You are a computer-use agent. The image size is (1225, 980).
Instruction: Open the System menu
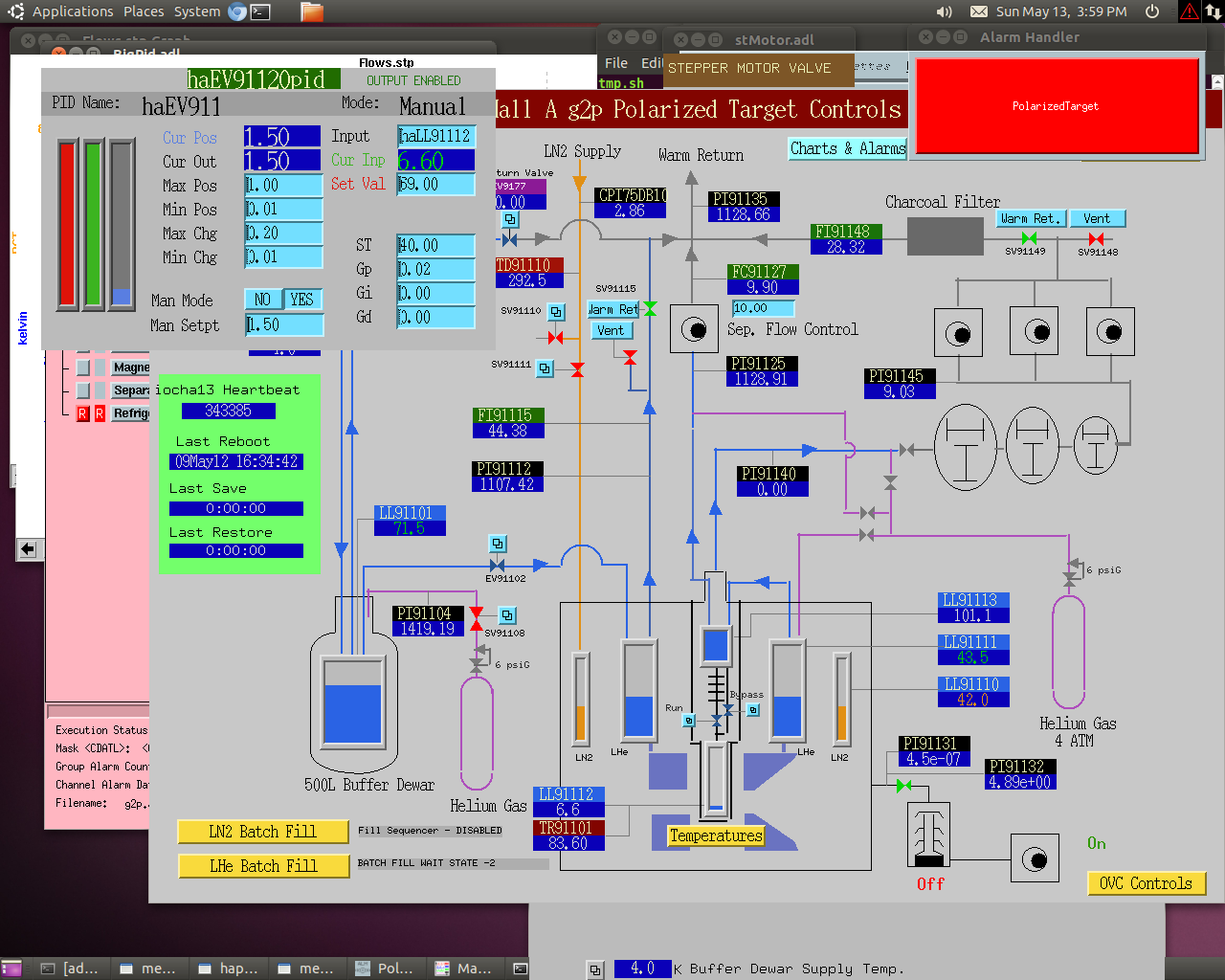[x=197, y=11]
